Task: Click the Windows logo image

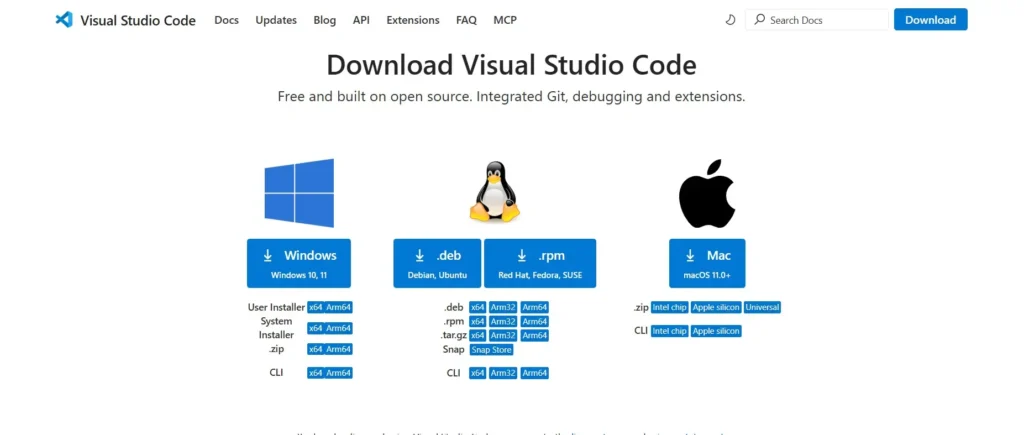Action: tap(299, 193)
